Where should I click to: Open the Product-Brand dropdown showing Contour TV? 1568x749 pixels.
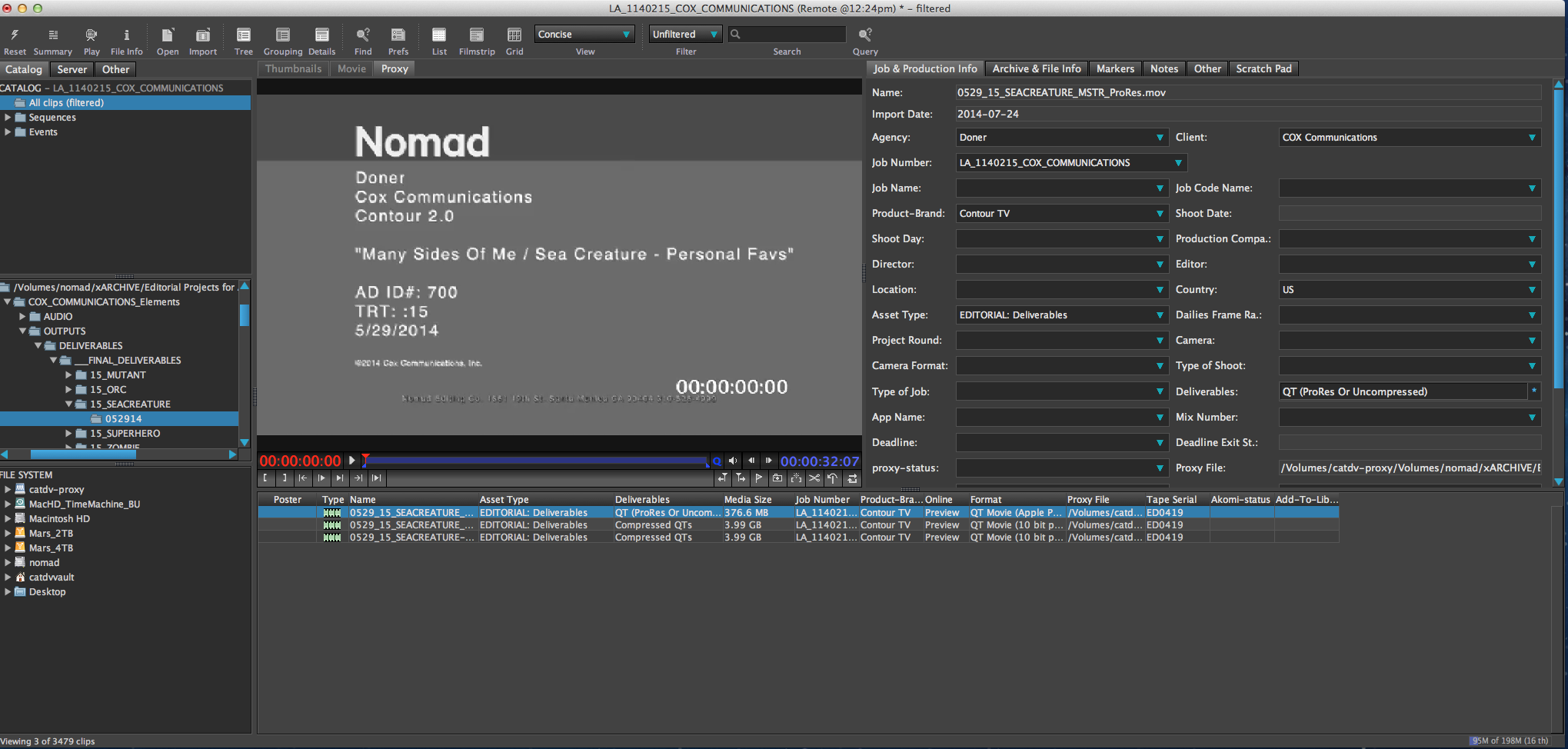[x=1062, y=214]
